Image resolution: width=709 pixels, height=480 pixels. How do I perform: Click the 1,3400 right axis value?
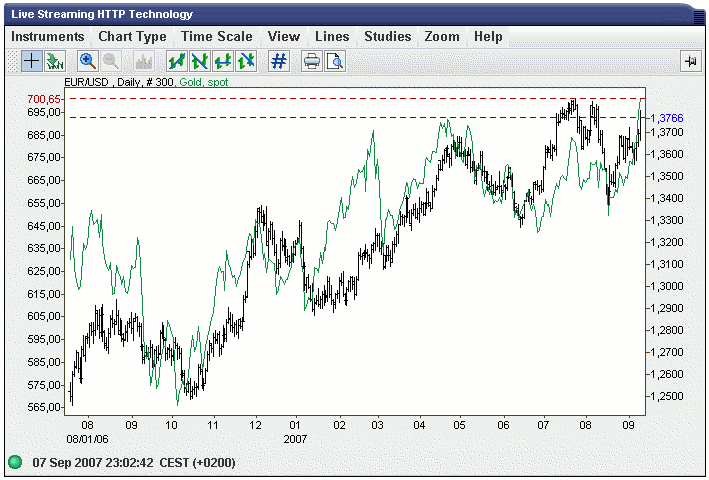[666, 198]
